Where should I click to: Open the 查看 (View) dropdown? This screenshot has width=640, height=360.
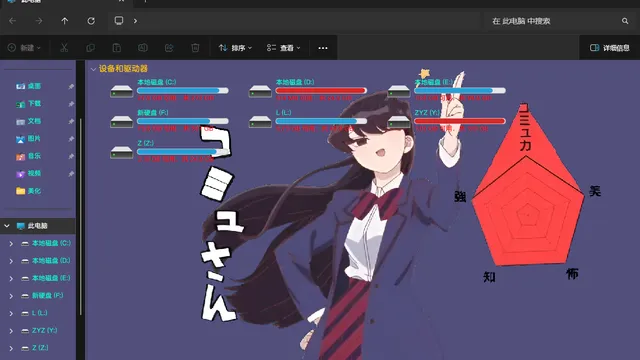click(x=284, y=48)
